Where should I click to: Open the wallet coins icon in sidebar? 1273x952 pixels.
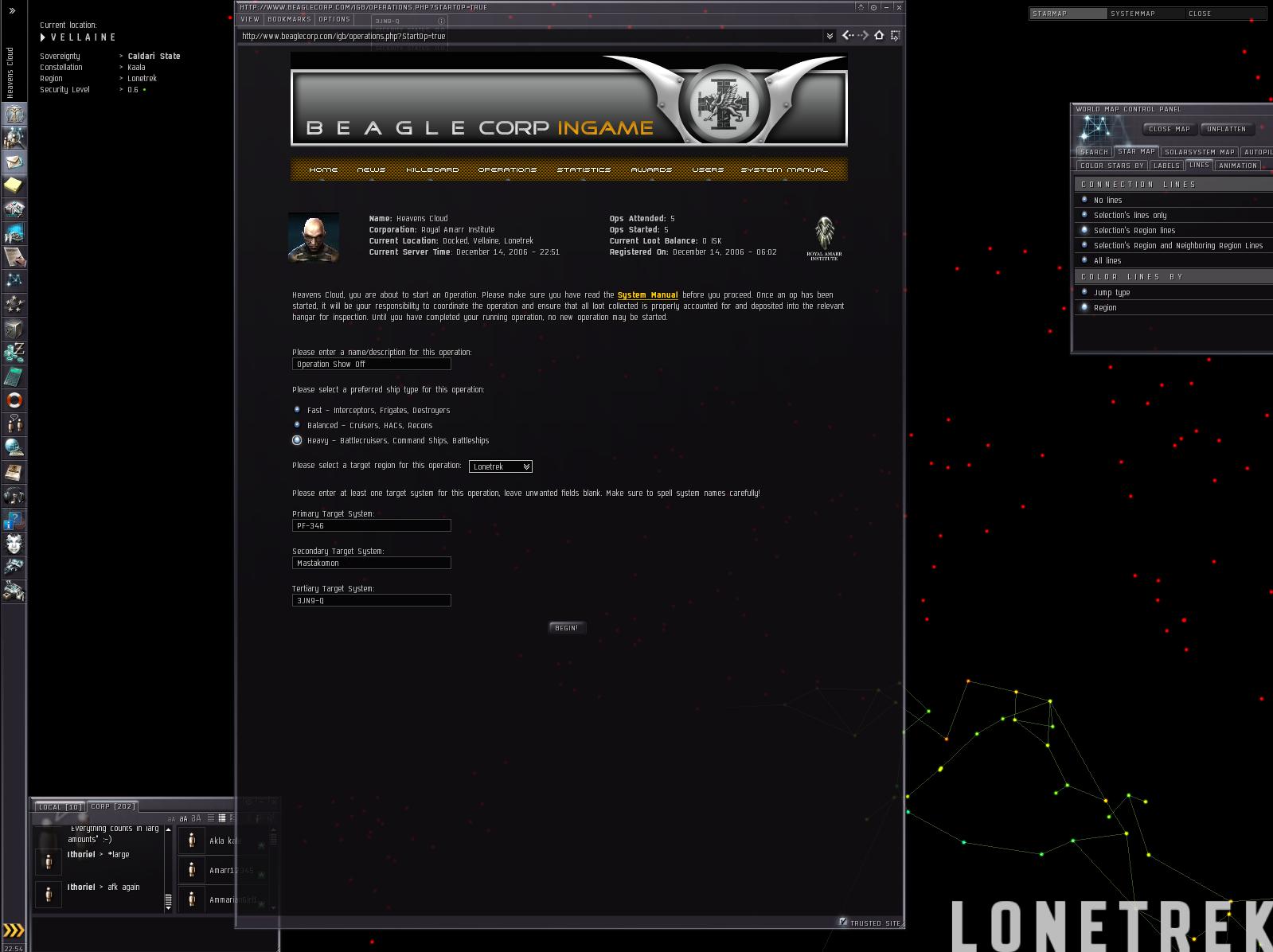coord(14,353)
